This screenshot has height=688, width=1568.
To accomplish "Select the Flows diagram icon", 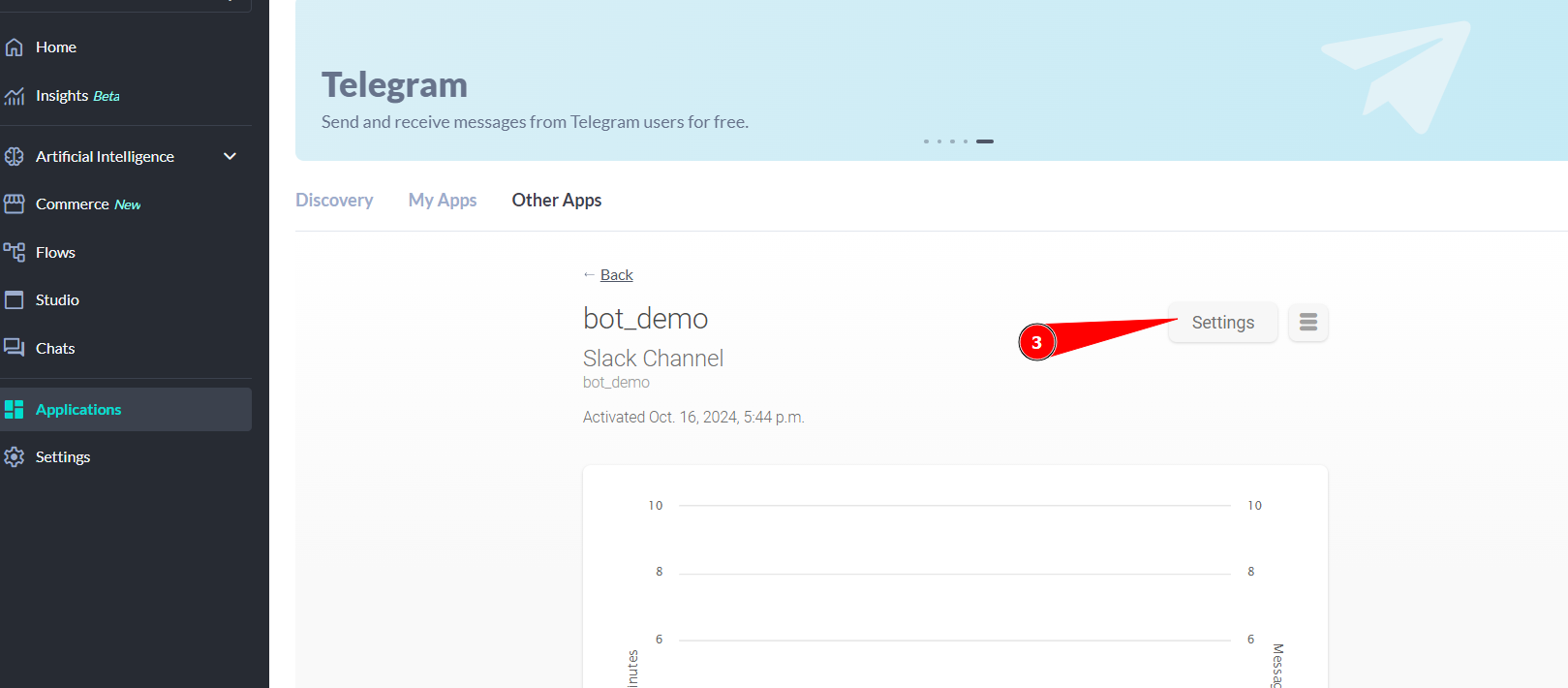I will (15, 252).
